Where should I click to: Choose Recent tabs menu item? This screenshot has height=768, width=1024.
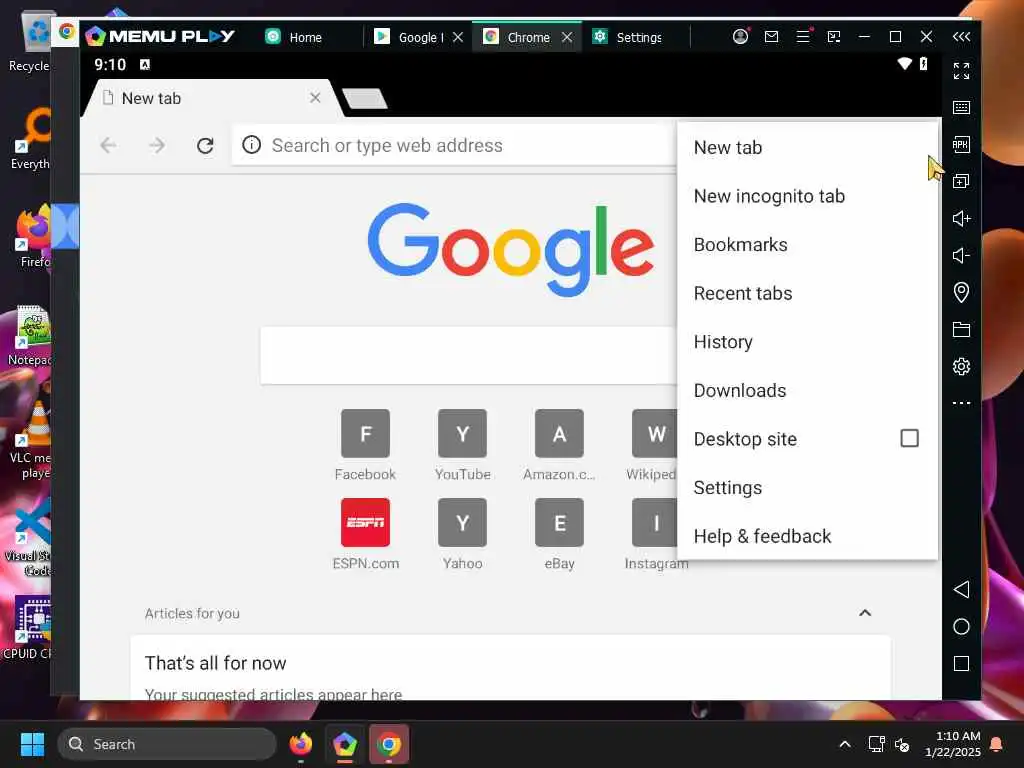click(807, 293)
